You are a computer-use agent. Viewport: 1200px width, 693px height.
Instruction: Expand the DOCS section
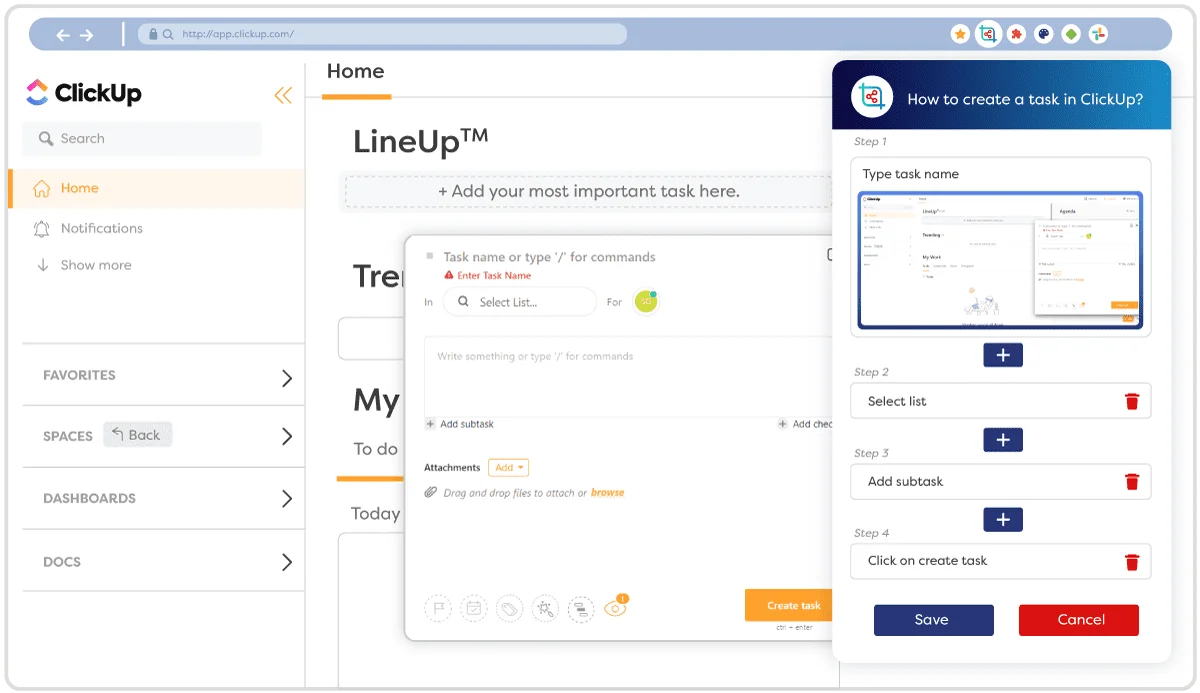click(x=287, y=562)
